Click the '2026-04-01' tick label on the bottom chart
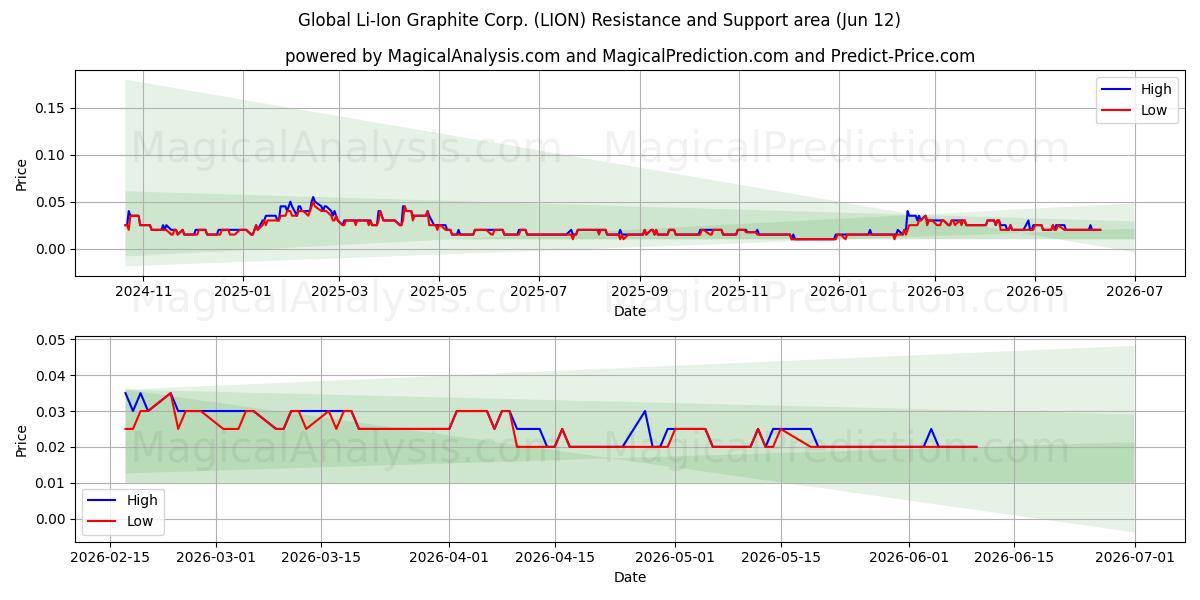This screenshot has height=600, width=1200. (447, 557)
